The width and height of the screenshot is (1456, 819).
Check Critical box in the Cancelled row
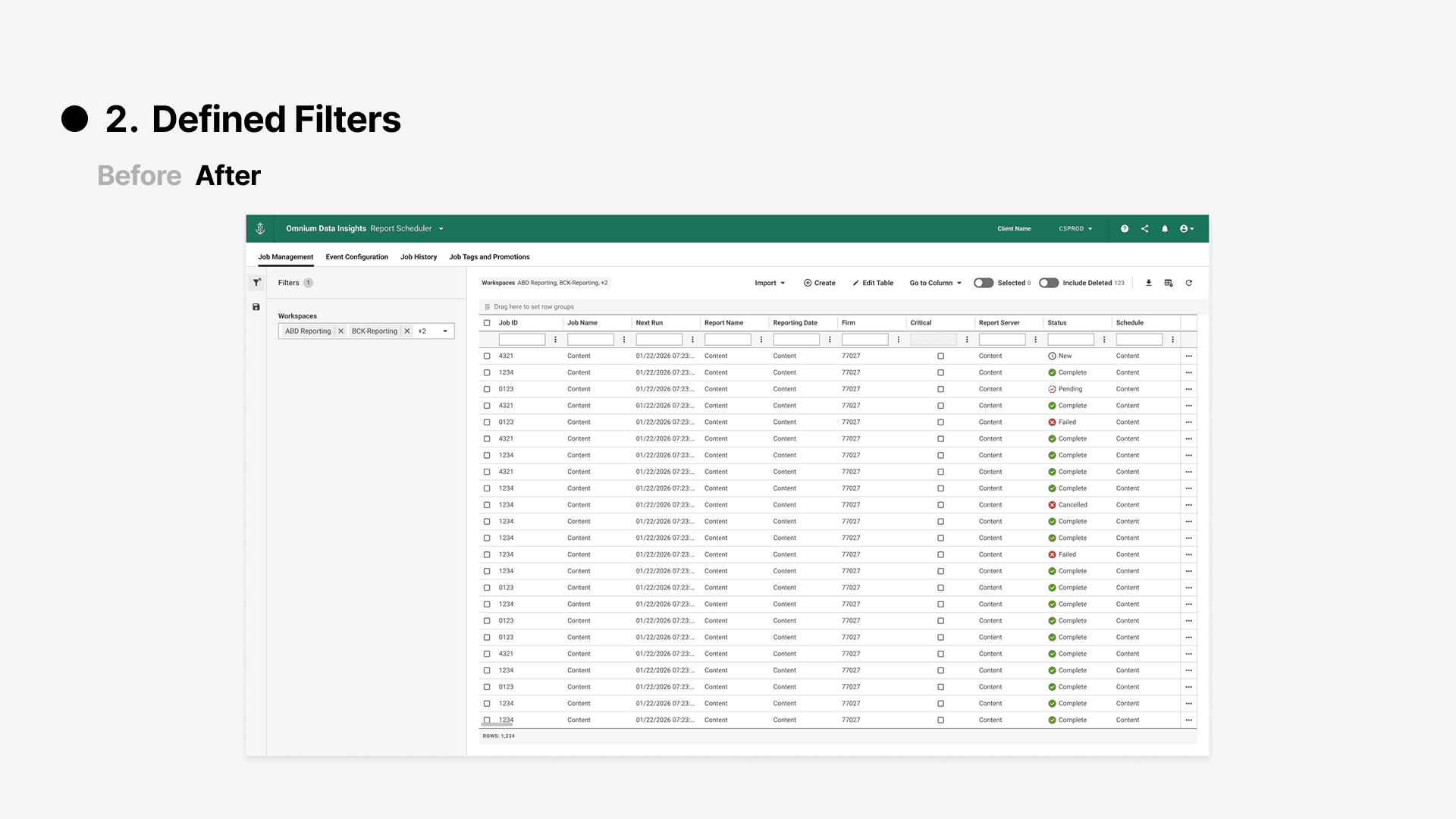click(x=940, y=505)
